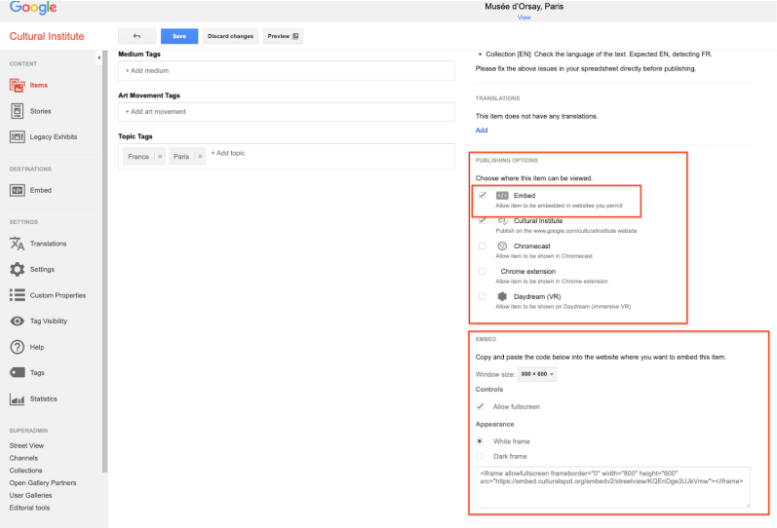Open the Custom Properties list icon
Image resolution: width=777 pixels, height=528 pixels.
[x=17, y=295]
